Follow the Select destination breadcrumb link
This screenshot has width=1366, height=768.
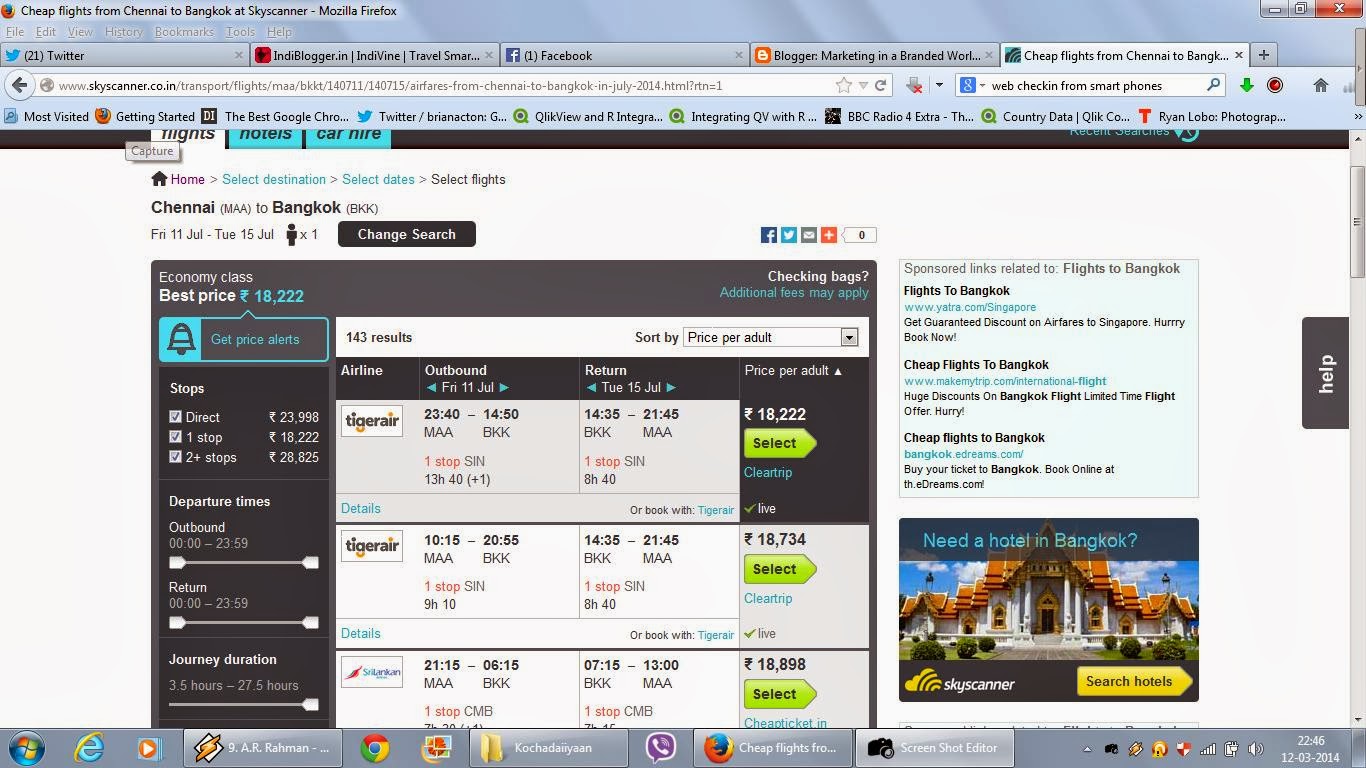point(274,179)
